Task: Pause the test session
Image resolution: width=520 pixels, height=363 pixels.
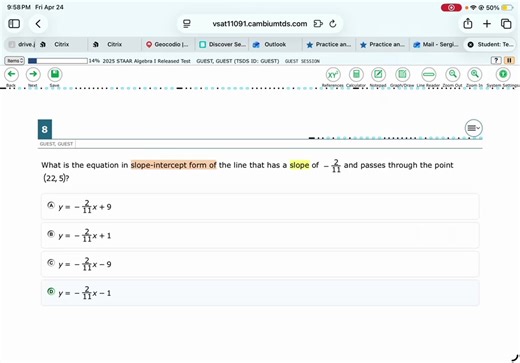Action: [509, 60]
